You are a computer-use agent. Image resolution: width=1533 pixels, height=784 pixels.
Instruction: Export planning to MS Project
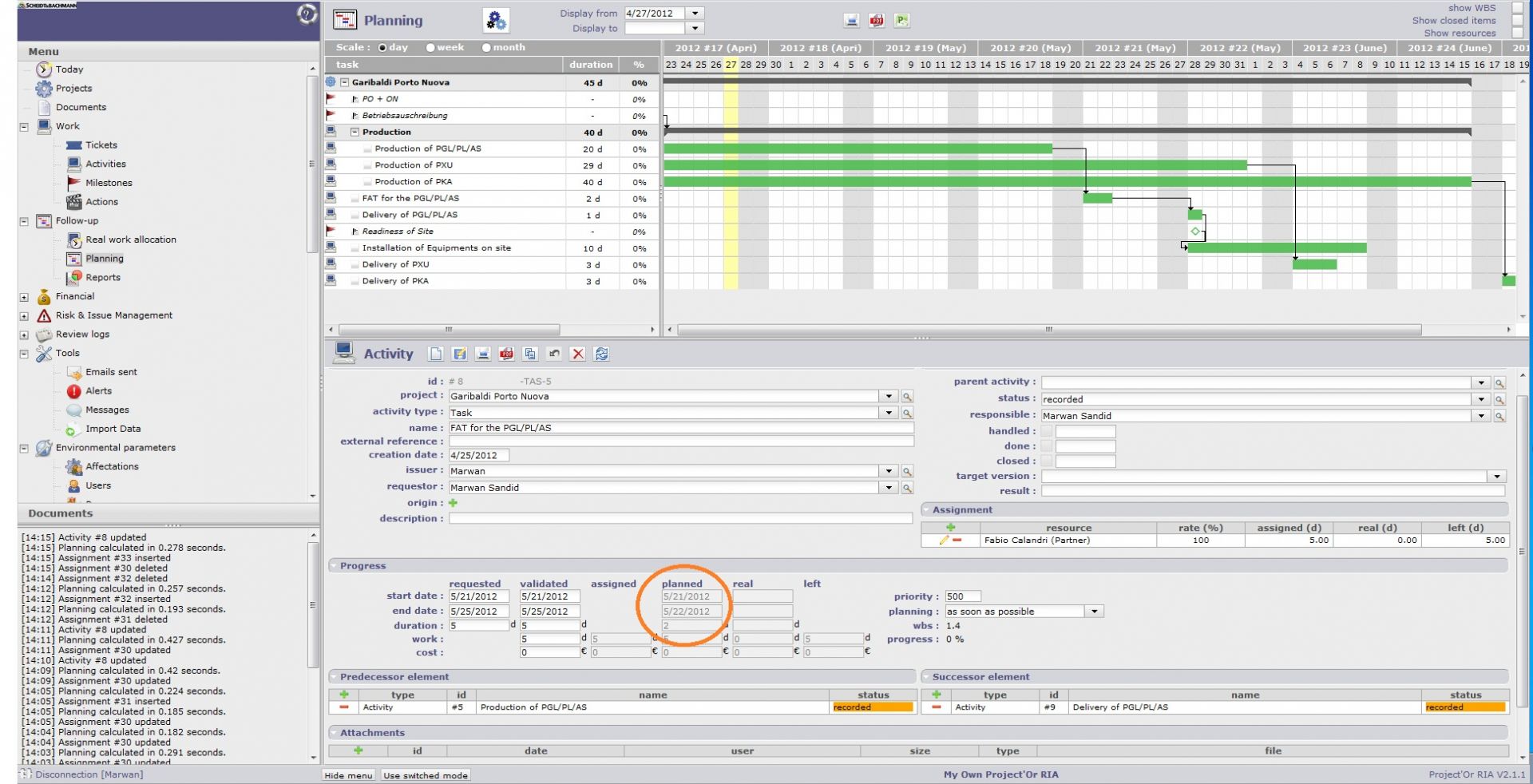(901, 21)
